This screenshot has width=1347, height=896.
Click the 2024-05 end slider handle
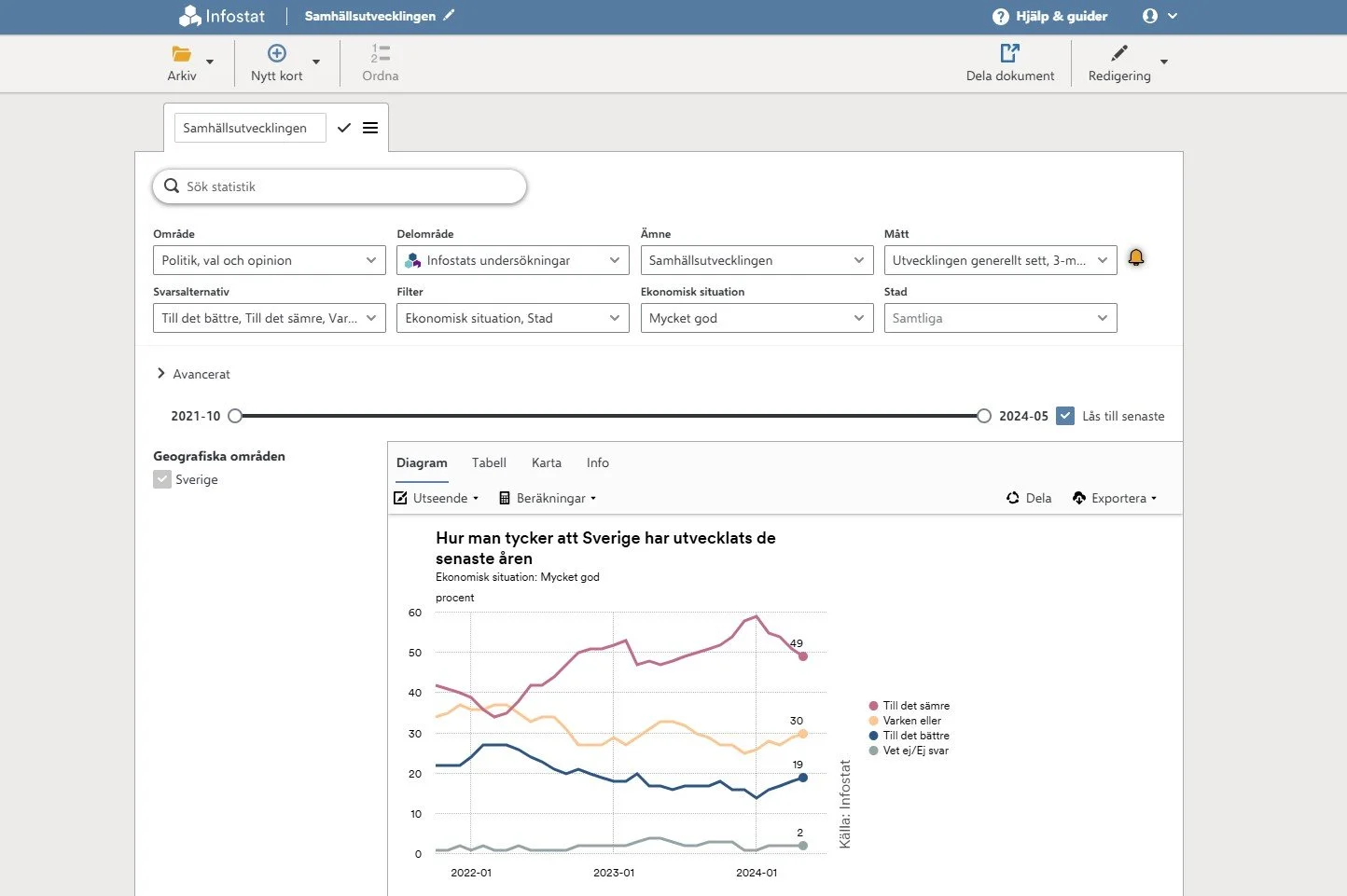pyautogui.click(x=984, y=416)
